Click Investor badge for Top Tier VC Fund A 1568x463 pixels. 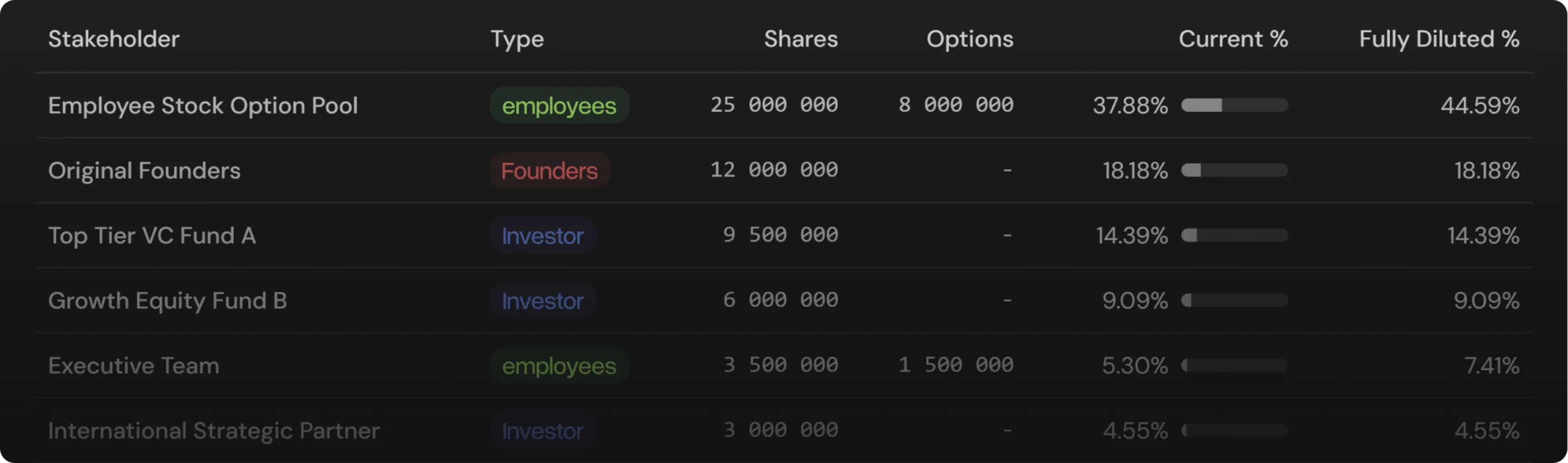542,236
